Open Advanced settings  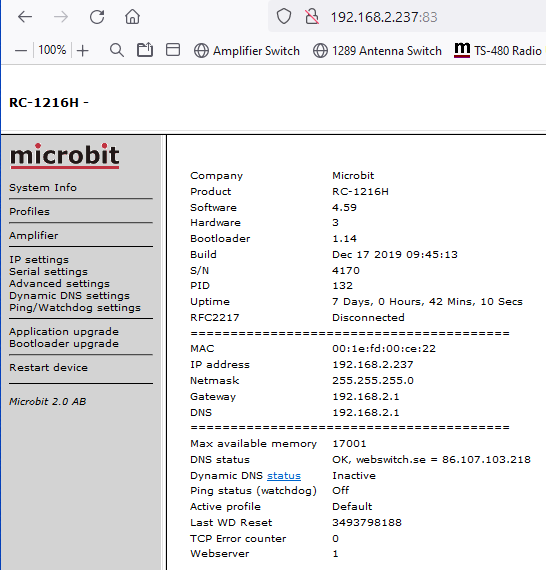pos(59,284)
